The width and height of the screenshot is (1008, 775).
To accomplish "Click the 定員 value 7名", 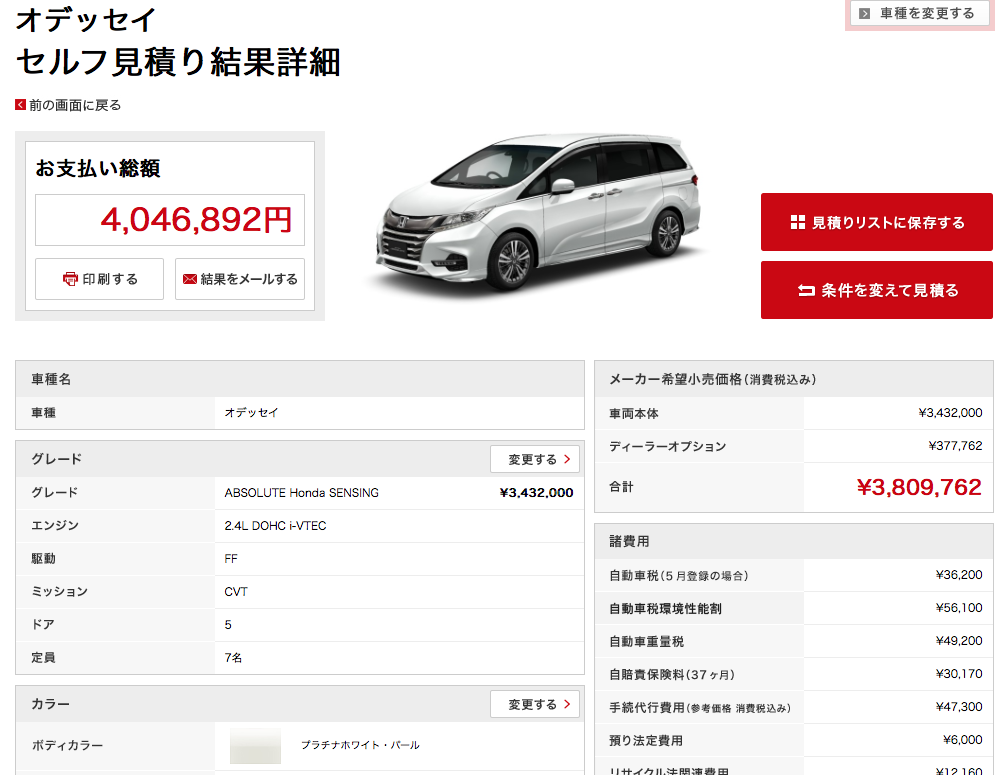I will [233, 657].
